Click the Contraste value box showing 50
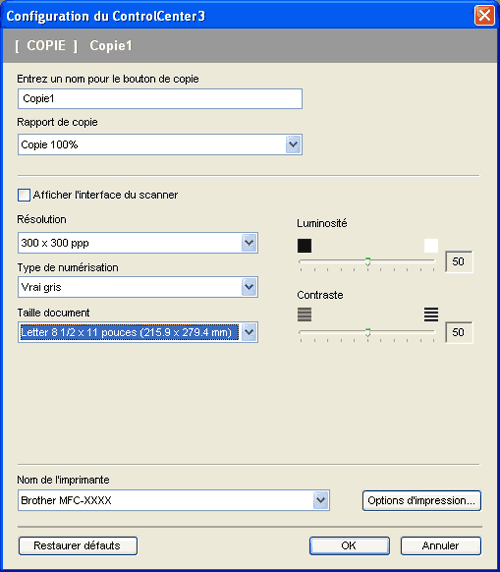The height and width of the screenshot is (572, 500). pos(459,332)
